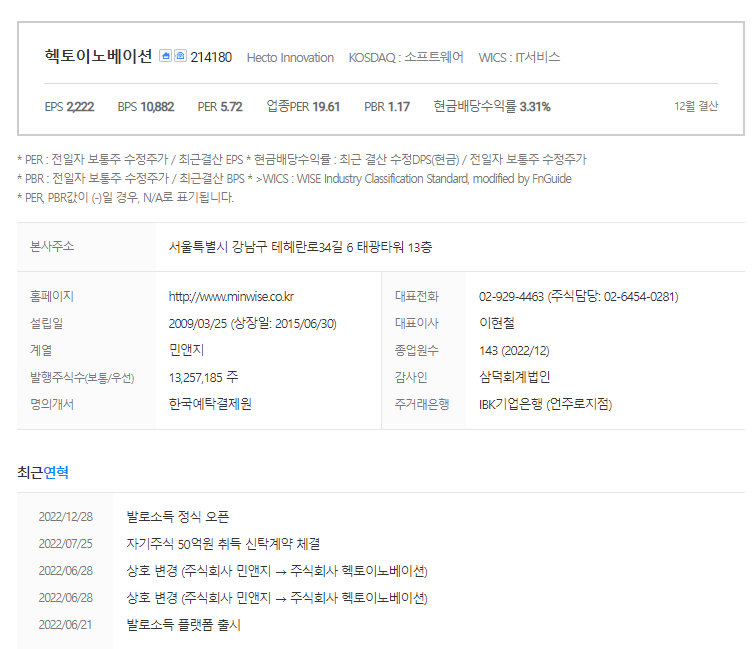Select the history date 2022/07/25
The image size is (753, 649).
[x=66, y=544]
